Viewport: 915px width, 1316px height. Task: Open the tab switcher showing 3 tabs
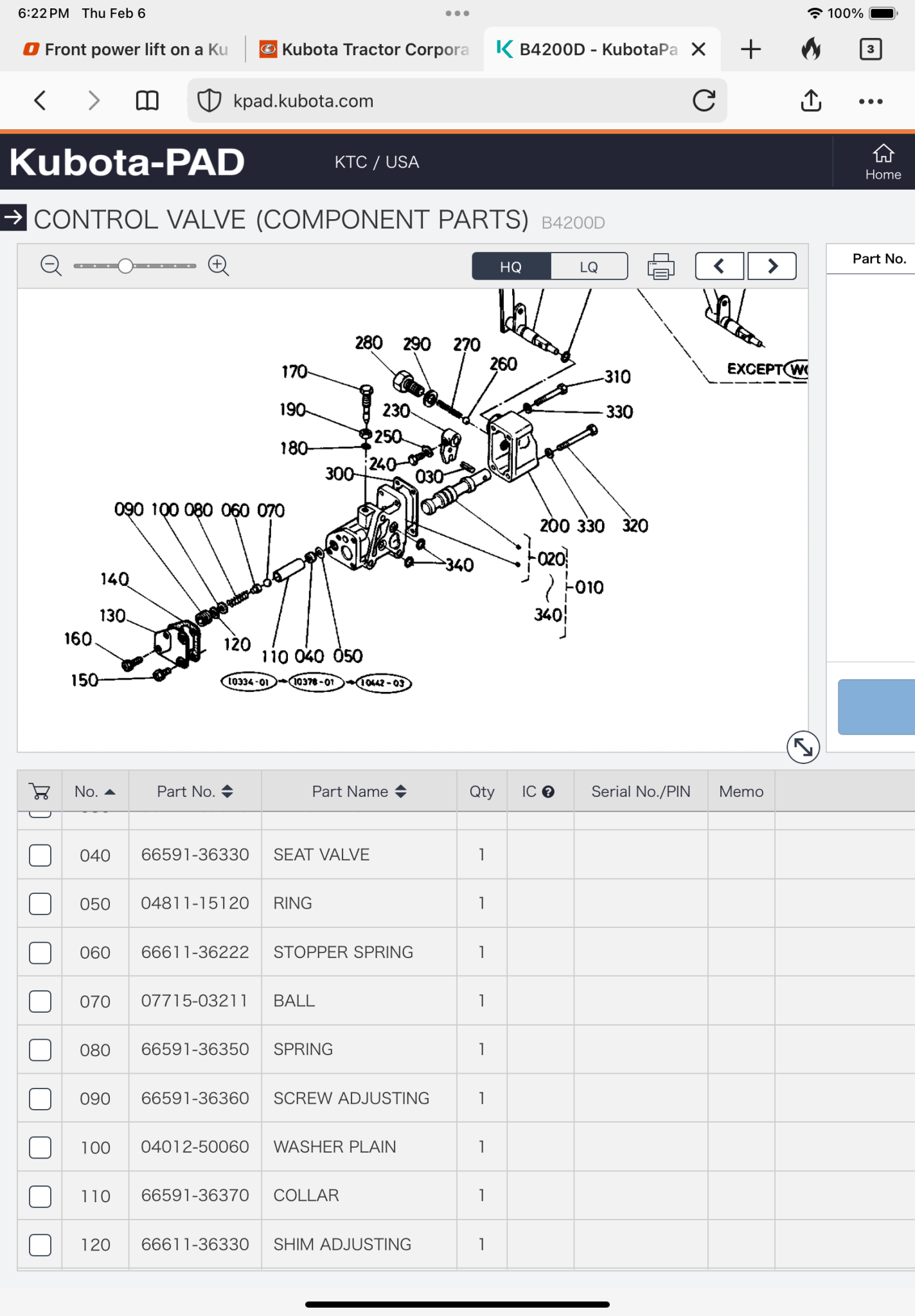871,49
